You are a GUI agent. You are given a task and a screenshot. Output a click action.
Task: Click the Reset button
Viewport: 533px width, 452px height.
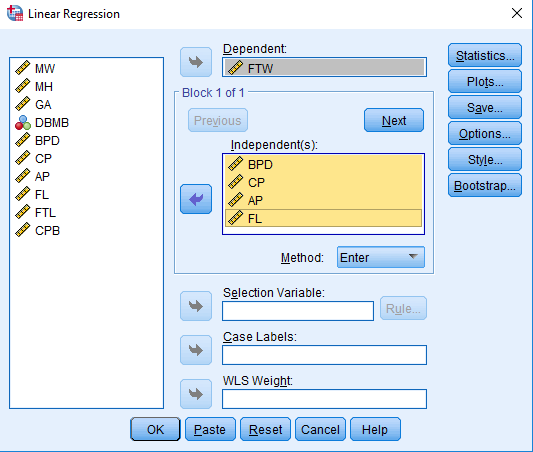pos(265,430)
